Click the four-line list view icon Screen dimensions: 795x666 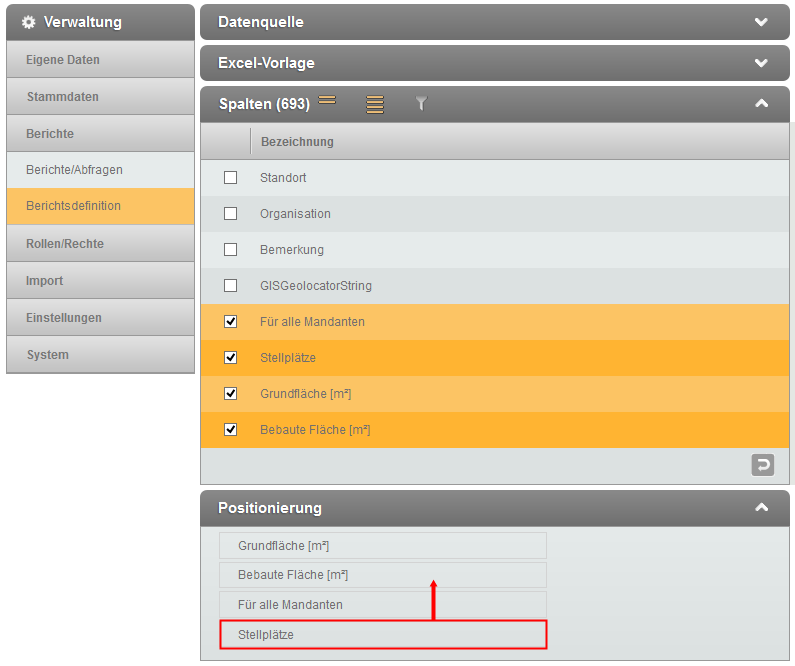pyautogui.click(x=375, y=104)
